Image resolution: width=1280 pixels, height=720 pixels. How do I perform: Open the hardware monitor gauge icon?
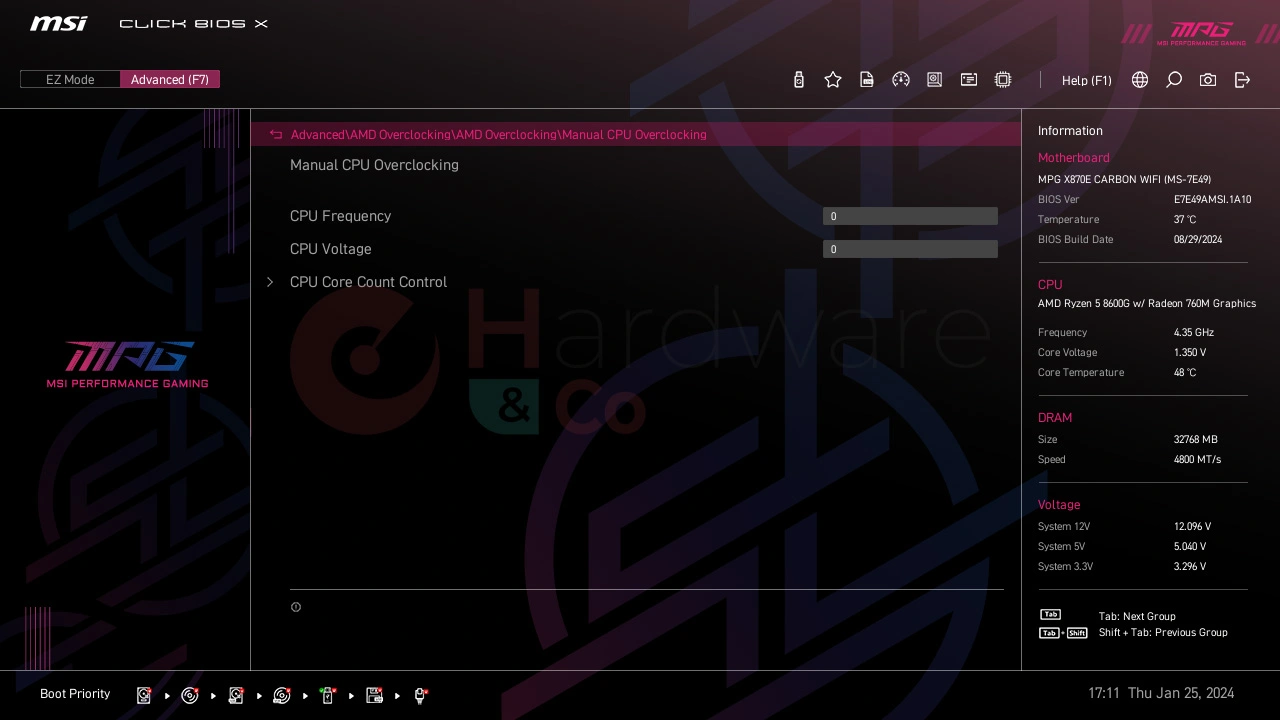[901, 80]
